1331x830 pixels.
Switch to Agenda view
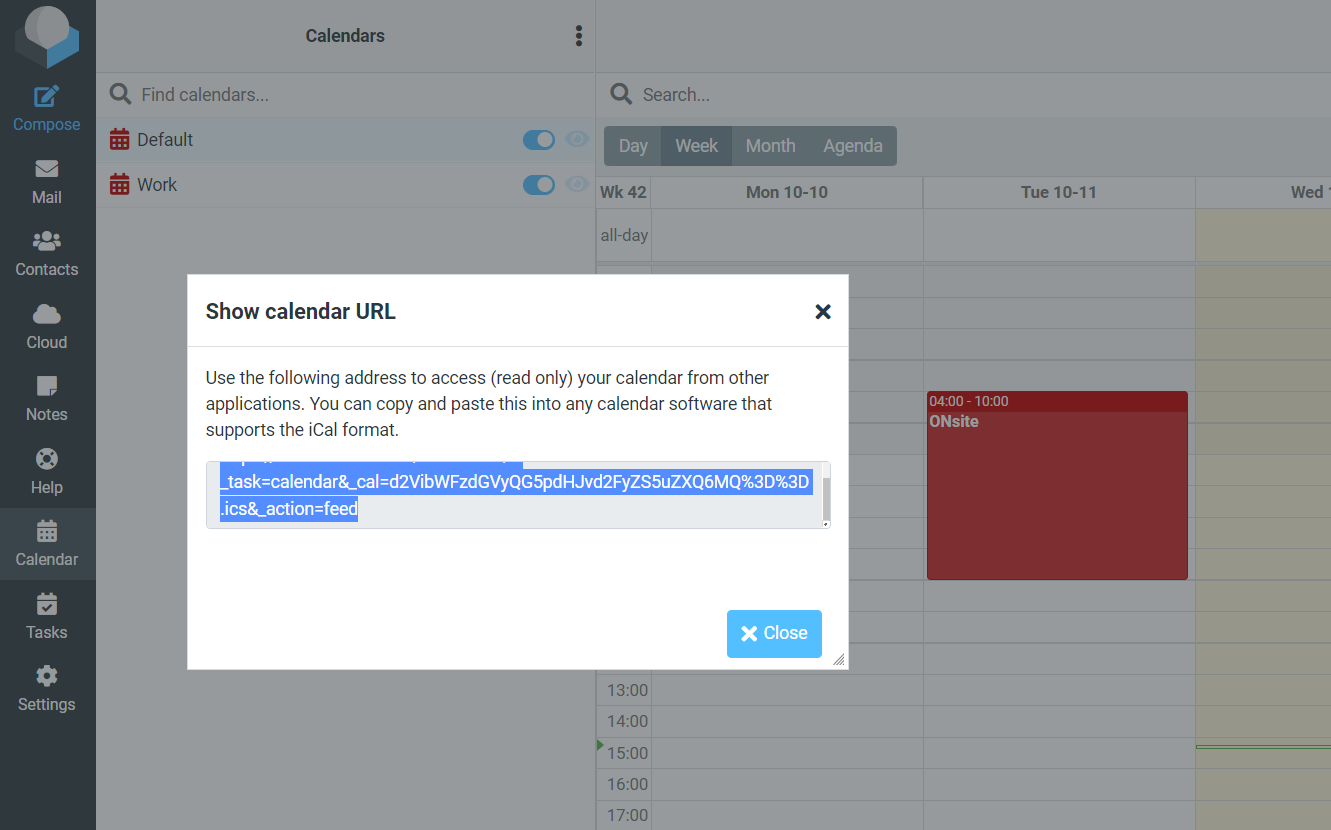[x=853, y=146]
